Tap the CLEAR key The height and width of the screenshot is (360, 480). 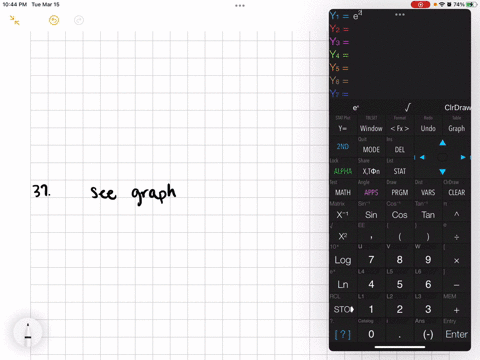[456, 193]
